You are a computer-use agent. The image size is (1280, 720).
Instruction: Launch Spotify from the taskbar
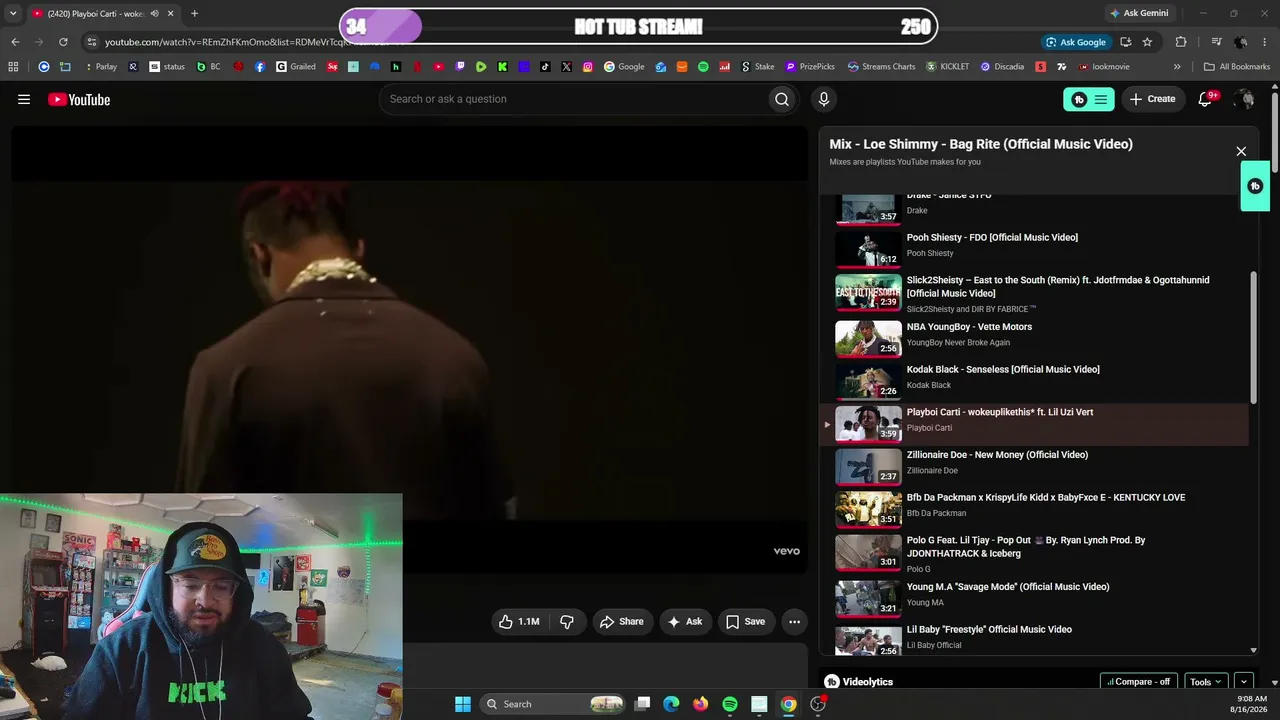(x=730, y=704)
